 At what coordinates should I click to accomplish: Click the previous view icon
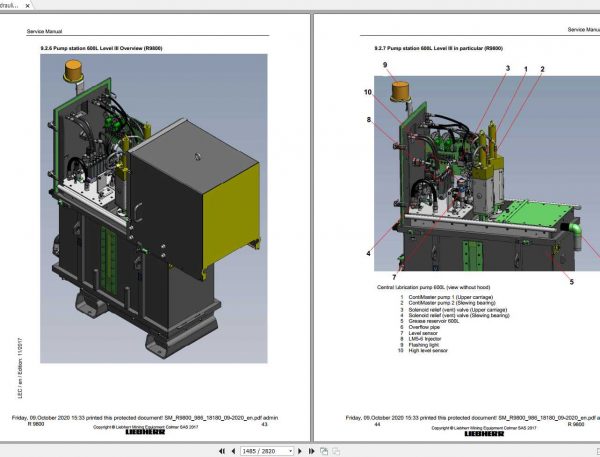(324, 451)
